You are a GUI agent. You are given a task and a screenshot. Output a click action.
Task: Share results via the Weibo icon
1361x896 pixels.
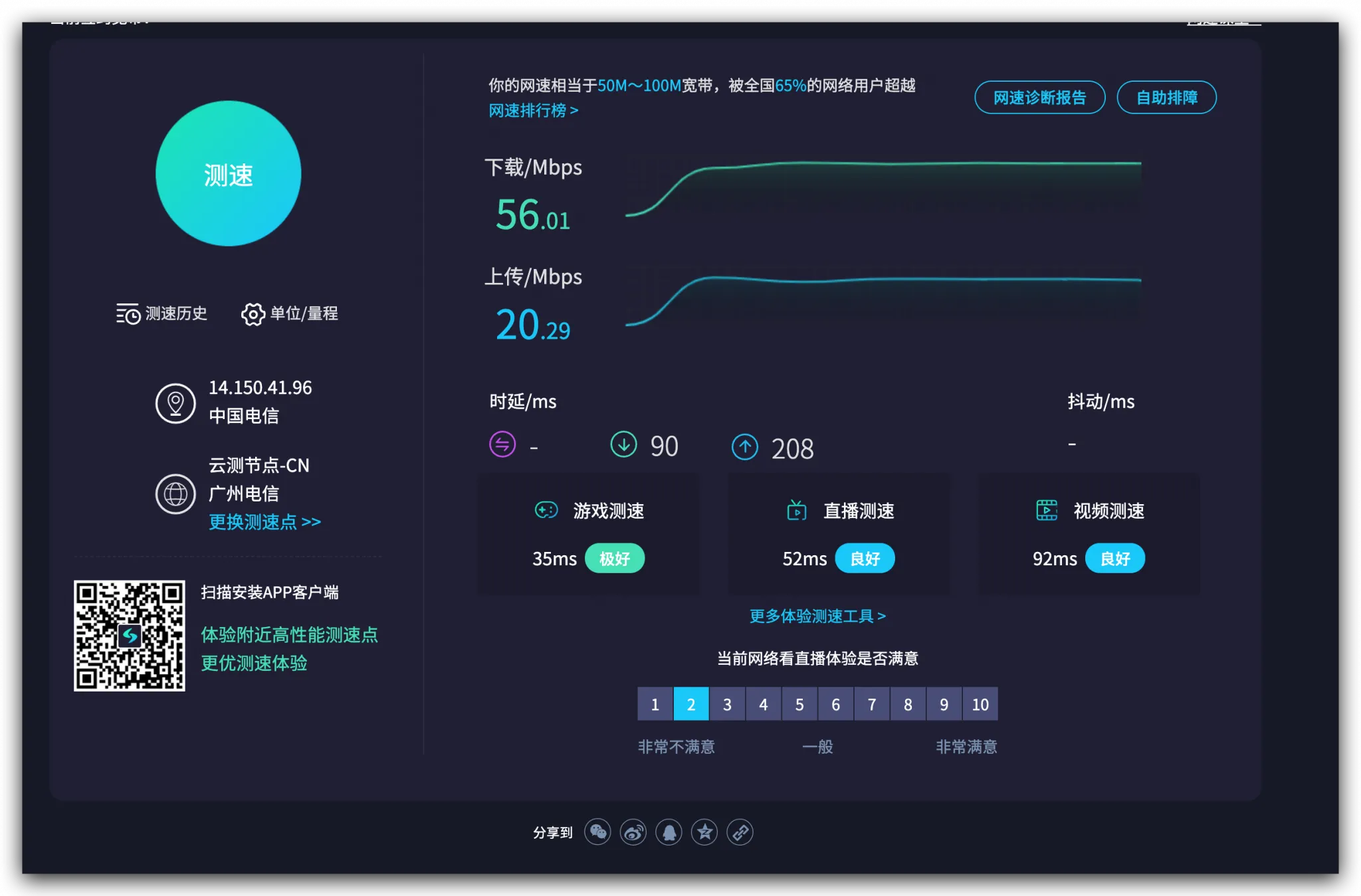click(633, 832)
